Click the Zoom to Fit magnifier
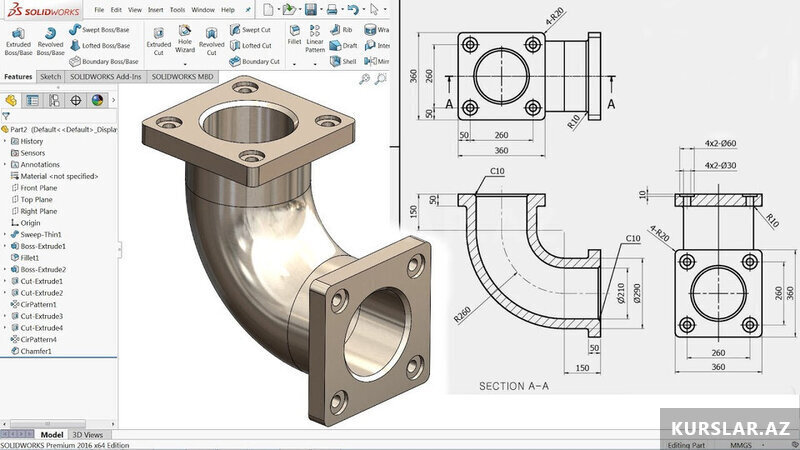The height and width of the screenshot is (450, 800). pos(364,79)
